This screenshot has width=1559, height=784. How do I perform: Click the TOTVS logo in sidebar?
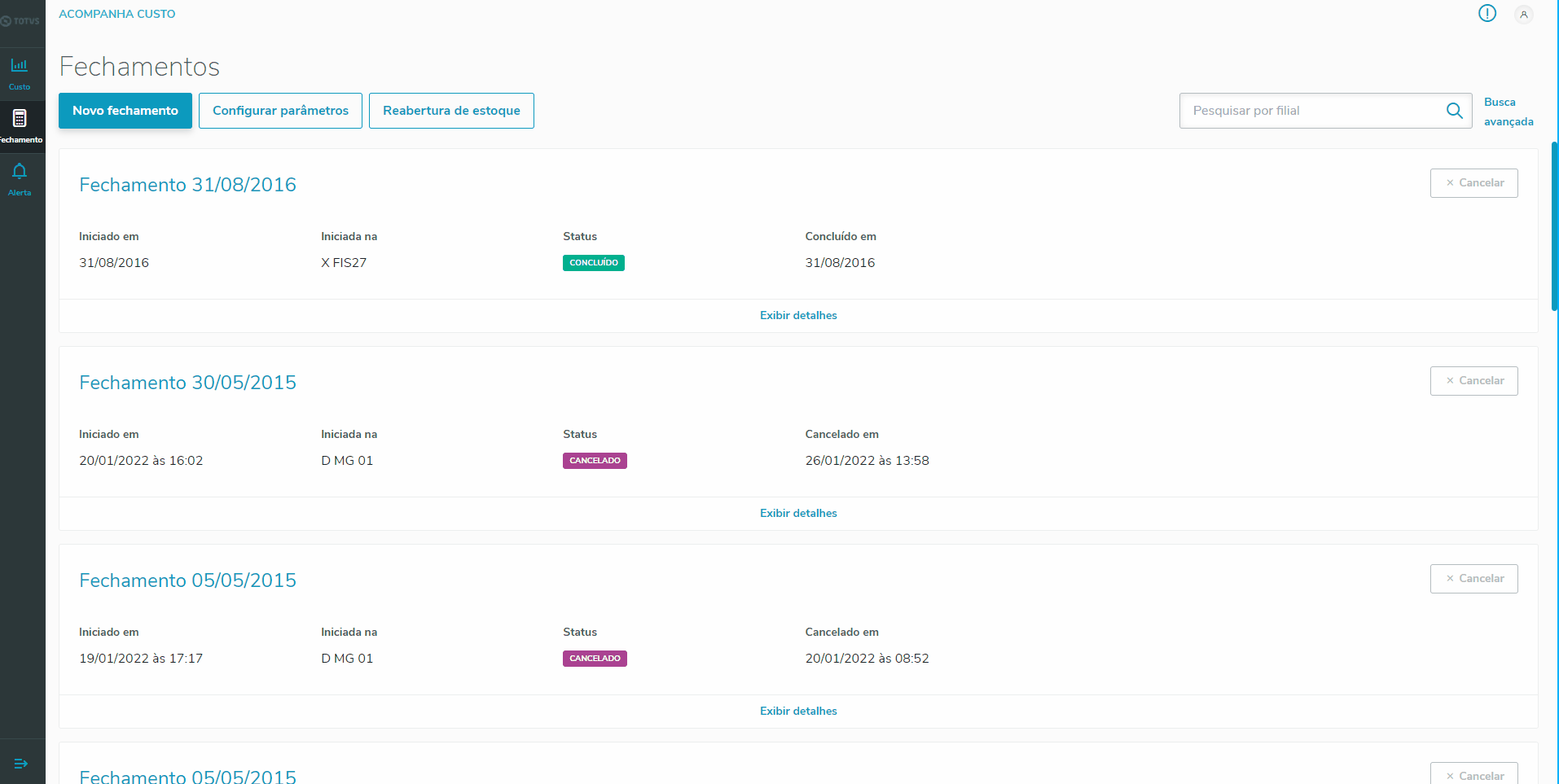(x=21, y=21)
